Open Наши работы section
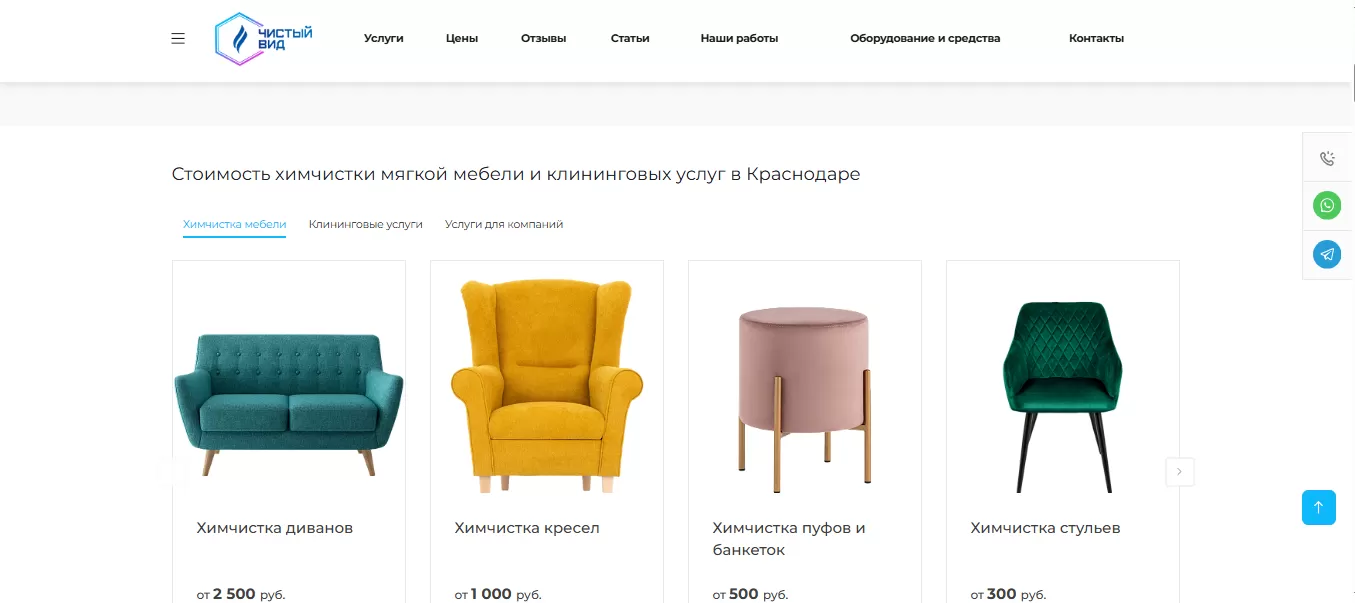The width and height of the screenshot is (1355, 603). (x=739, y=39)
